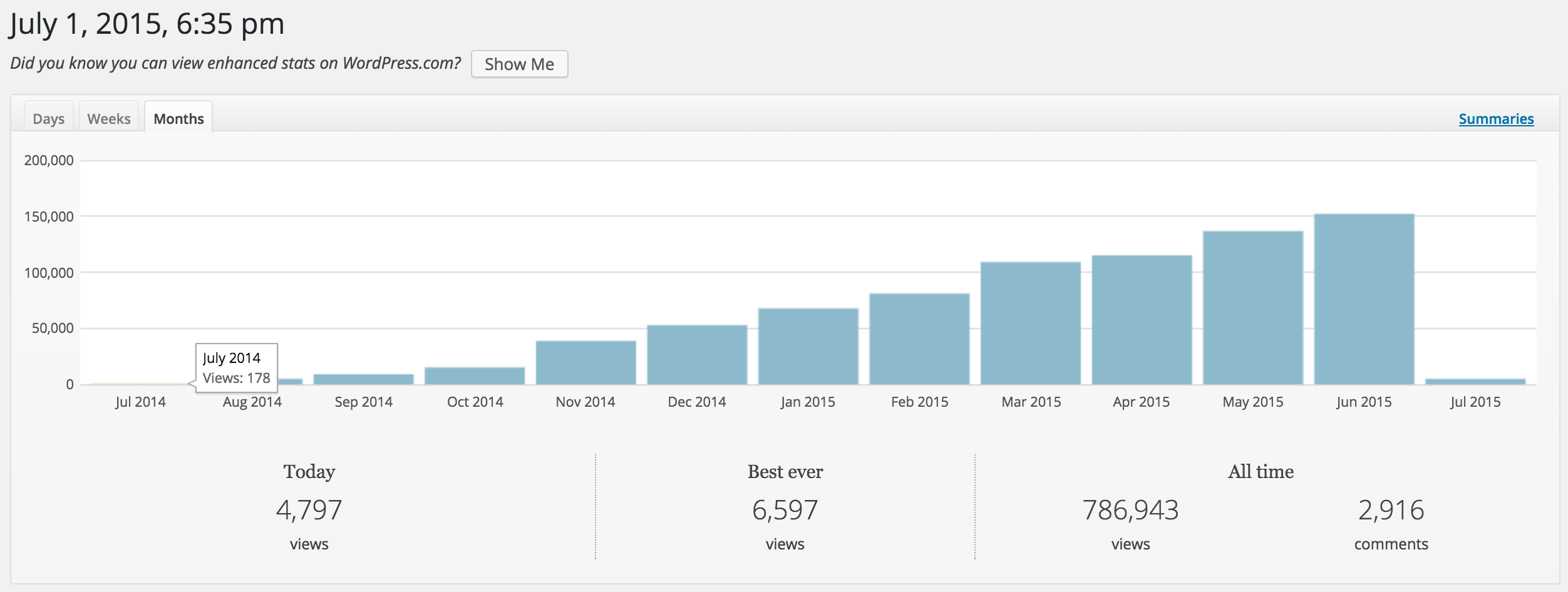Click the 150,000 y-axis value
This screenshot has height=592, width=1568.
click(49, 217)
